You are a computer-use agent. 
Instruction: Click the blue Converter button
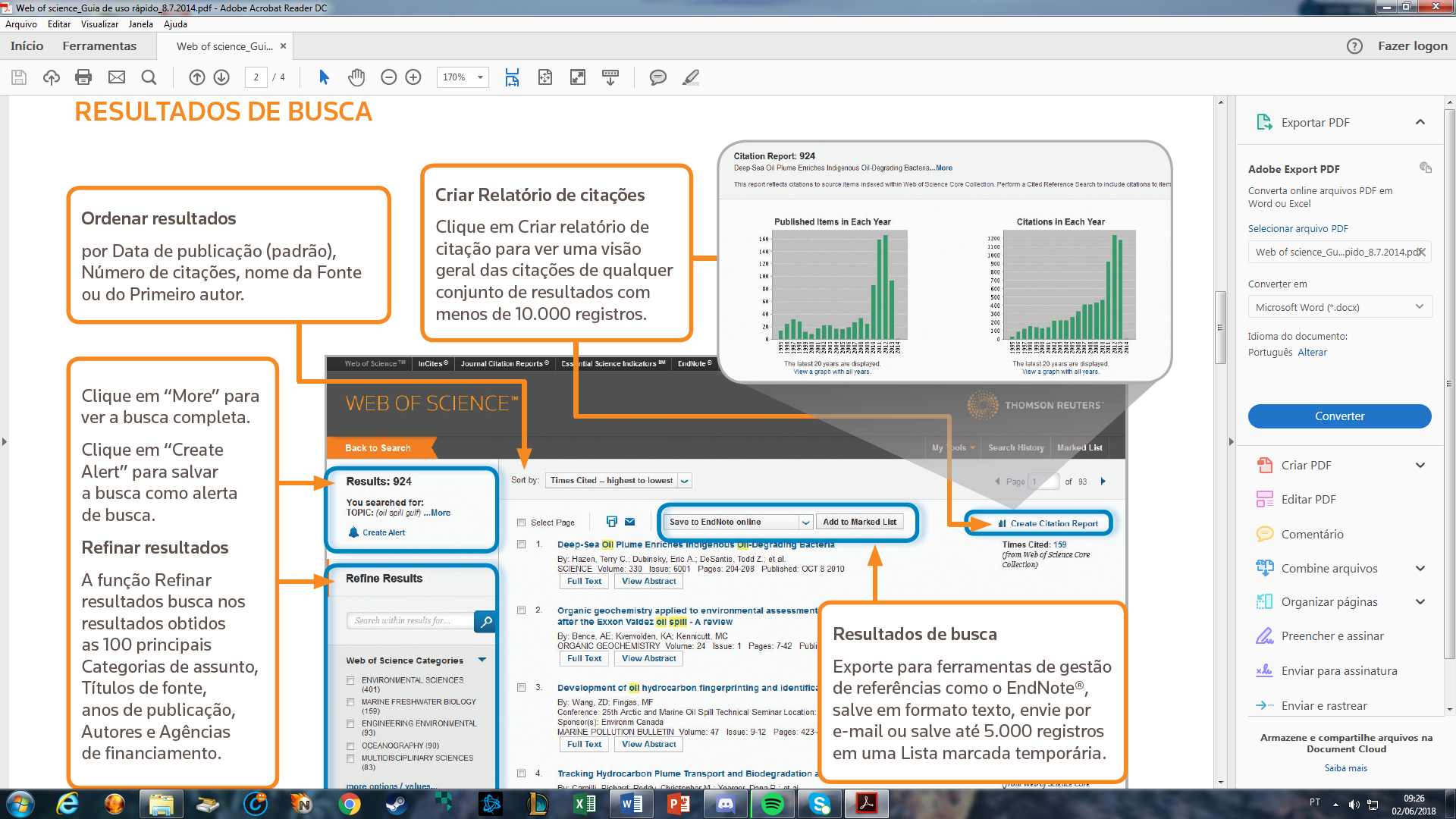tap(1339, 416)
